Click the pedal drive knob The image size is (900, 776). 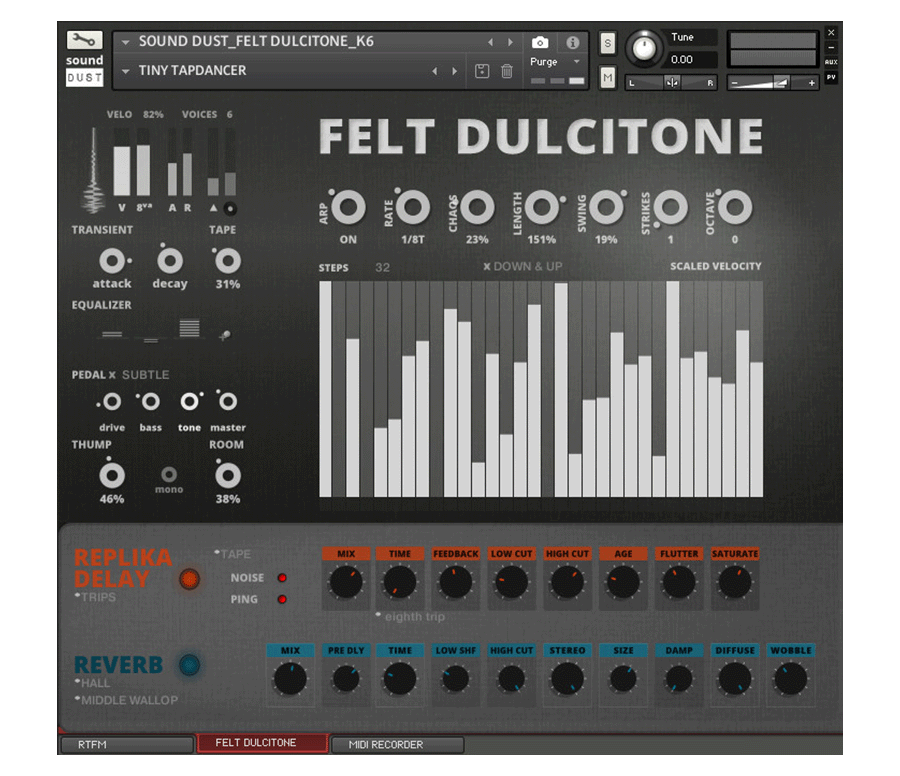coord(112,402)
